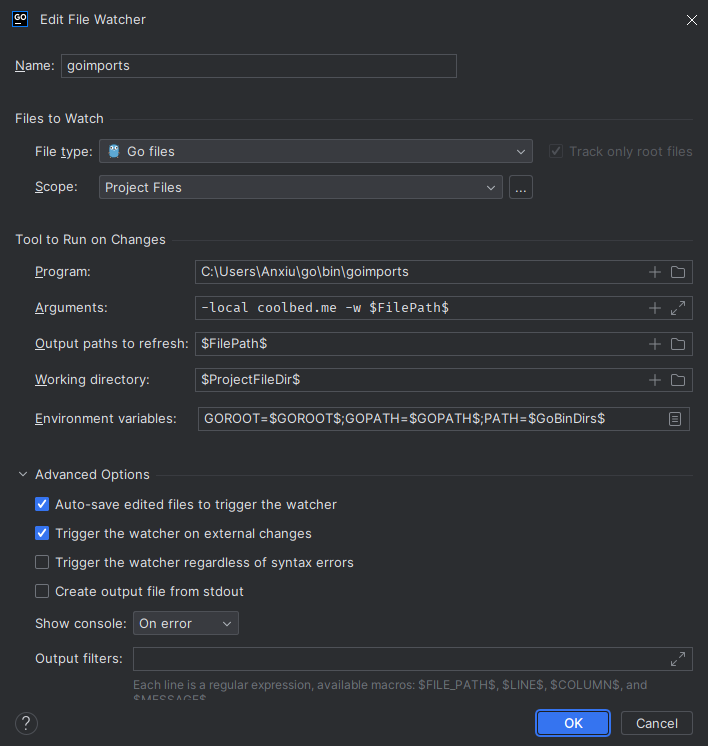The width and height of the screenshot is (708, 746).
Task: Click the Cancel button
Action: coord(657,723)
